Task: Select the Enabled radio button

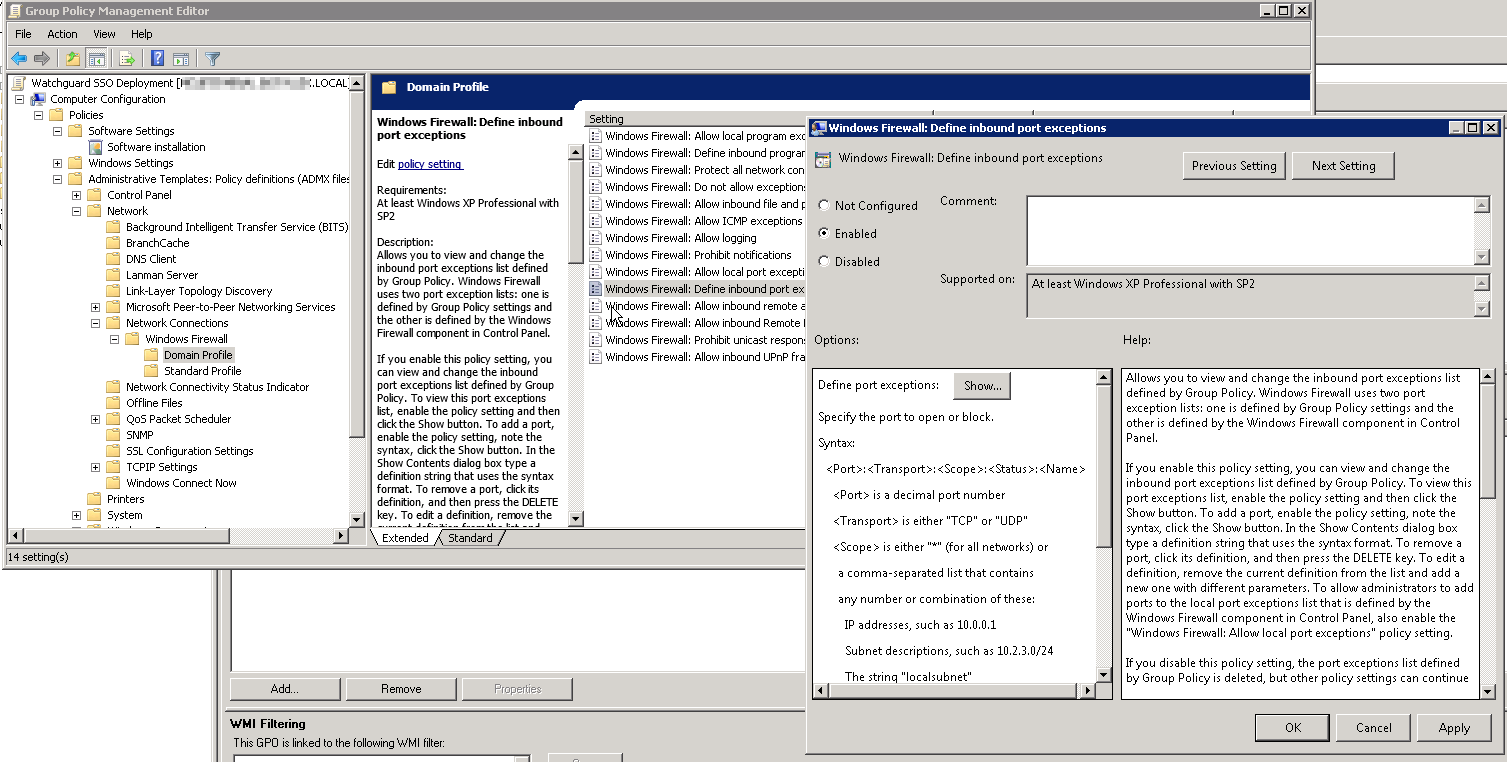Action: [824, 233]
